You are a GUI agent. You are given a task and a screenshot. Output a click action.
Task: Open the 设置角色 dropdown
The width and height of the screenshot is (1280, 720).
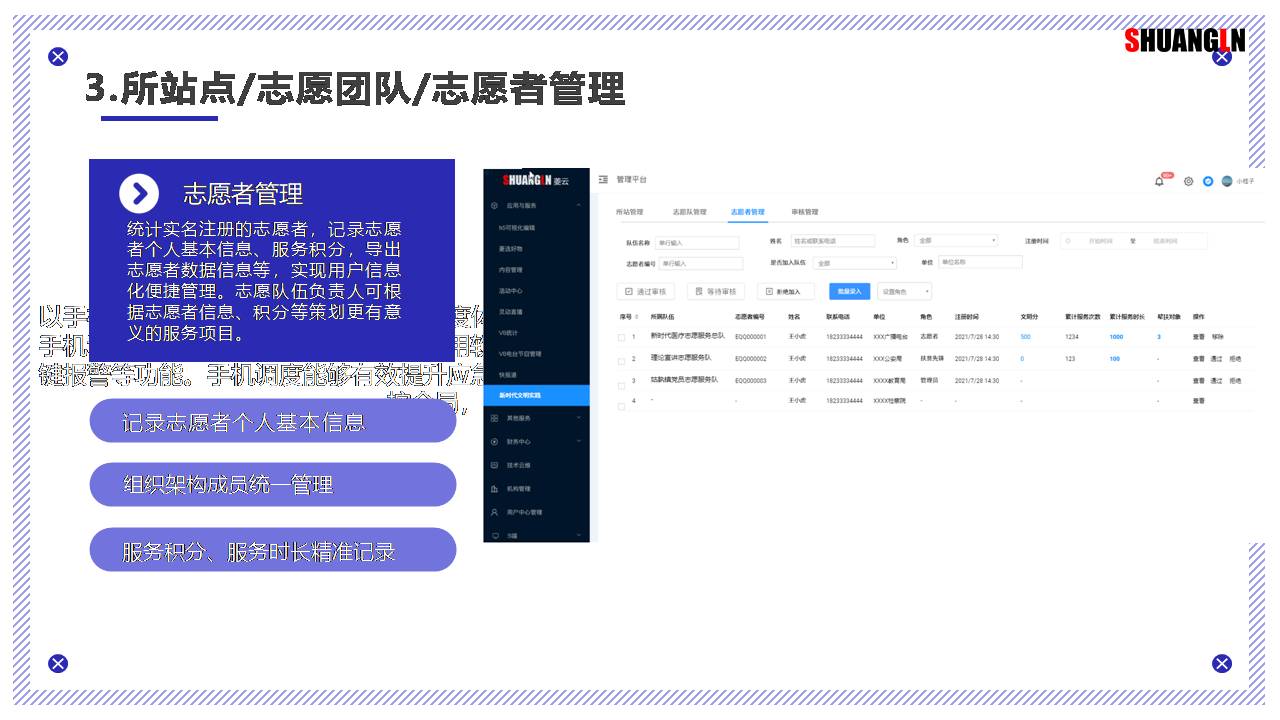[x=905, y=291]
